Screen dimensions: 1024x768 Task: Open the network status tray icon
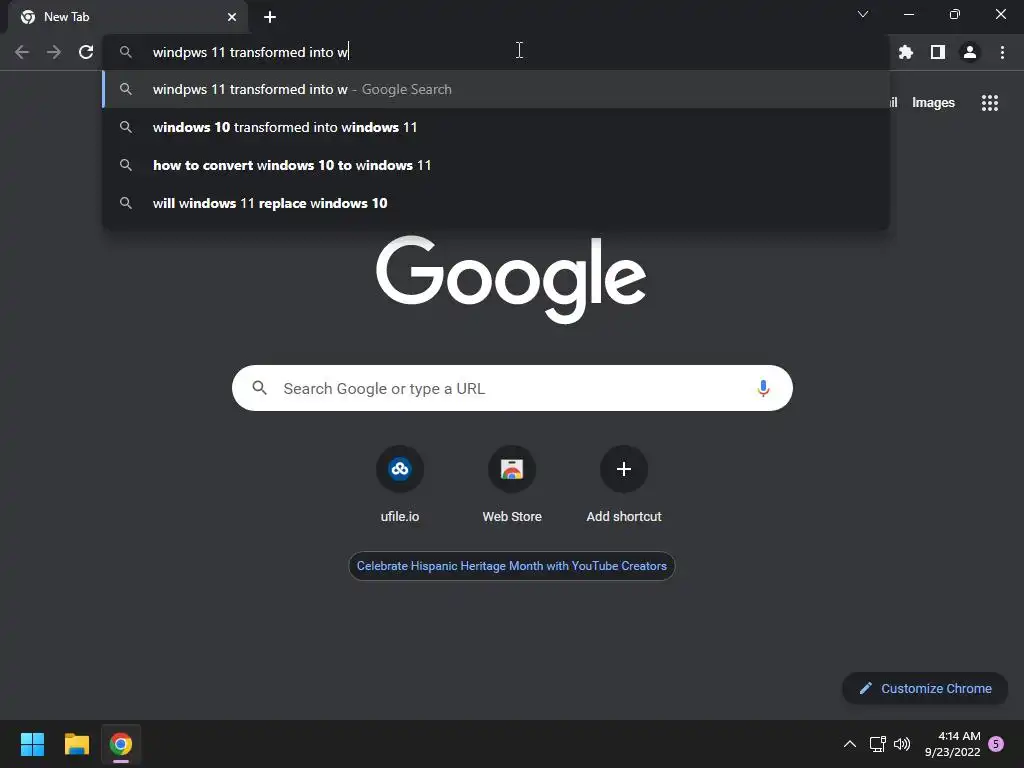[x=877, y=744]
